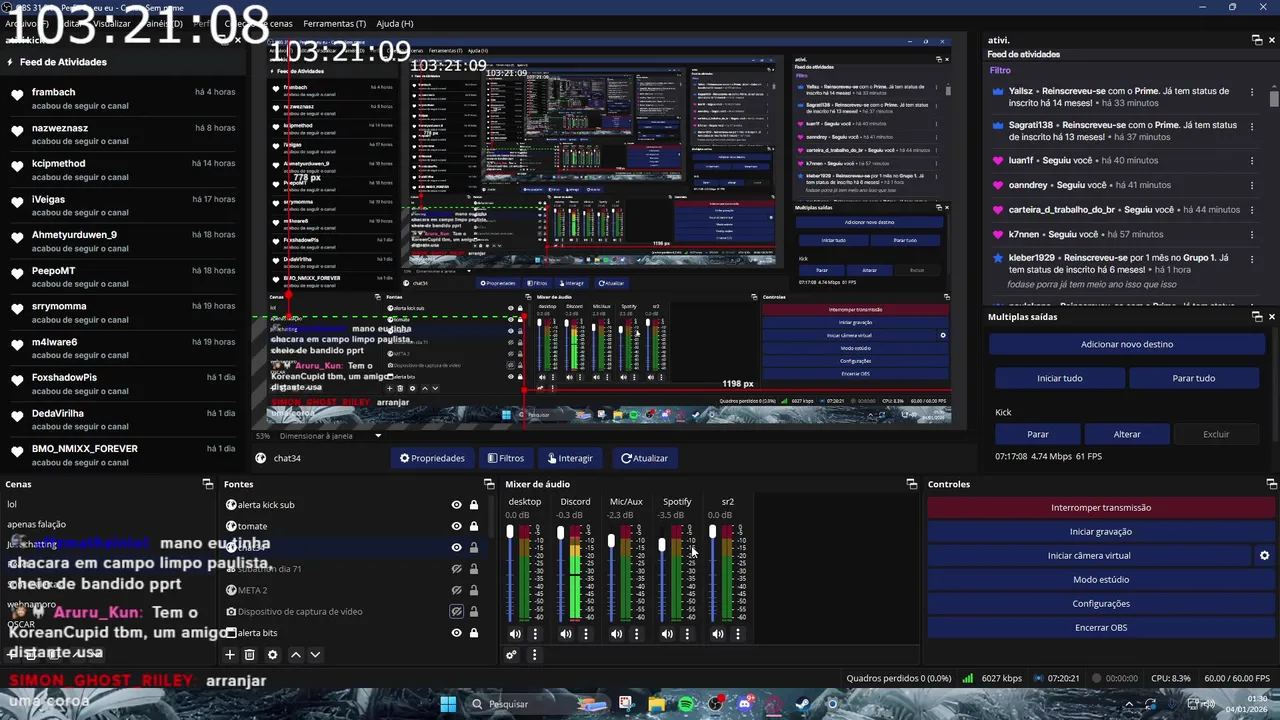Show the META 2 source
This screenshot has height=720, width=1280.
tap(457, 590)
